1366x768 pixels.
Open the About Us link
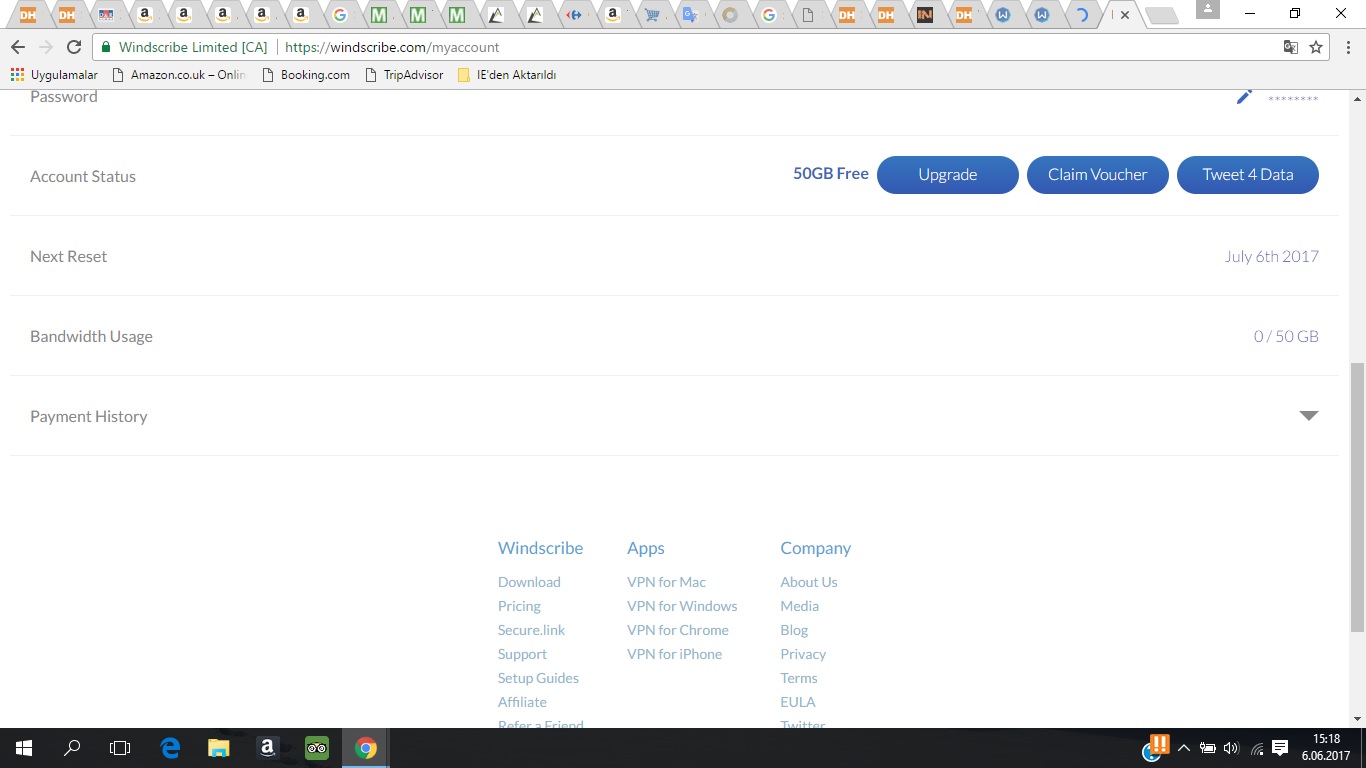tap(809, 582)
